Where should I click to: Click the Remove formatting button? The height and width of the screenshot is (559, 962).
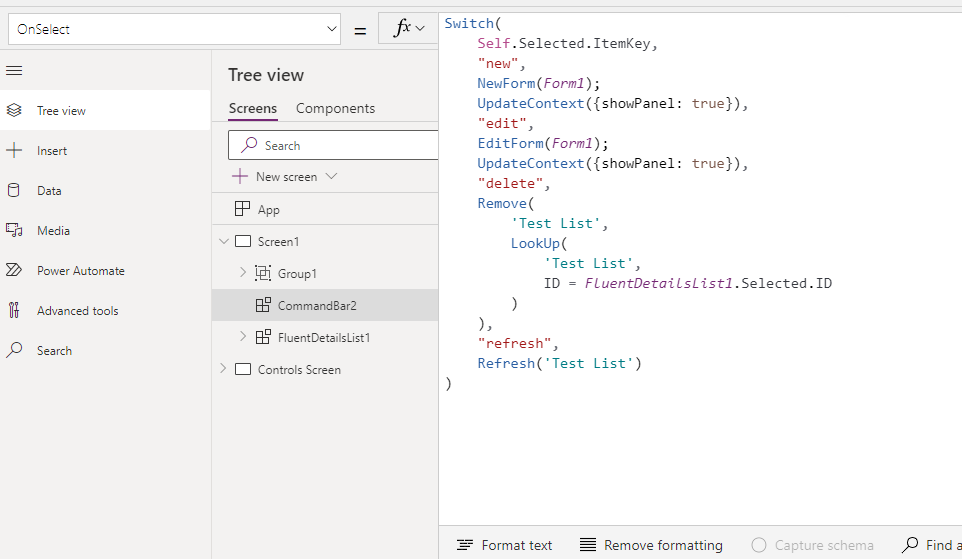(x=651, y=545)
